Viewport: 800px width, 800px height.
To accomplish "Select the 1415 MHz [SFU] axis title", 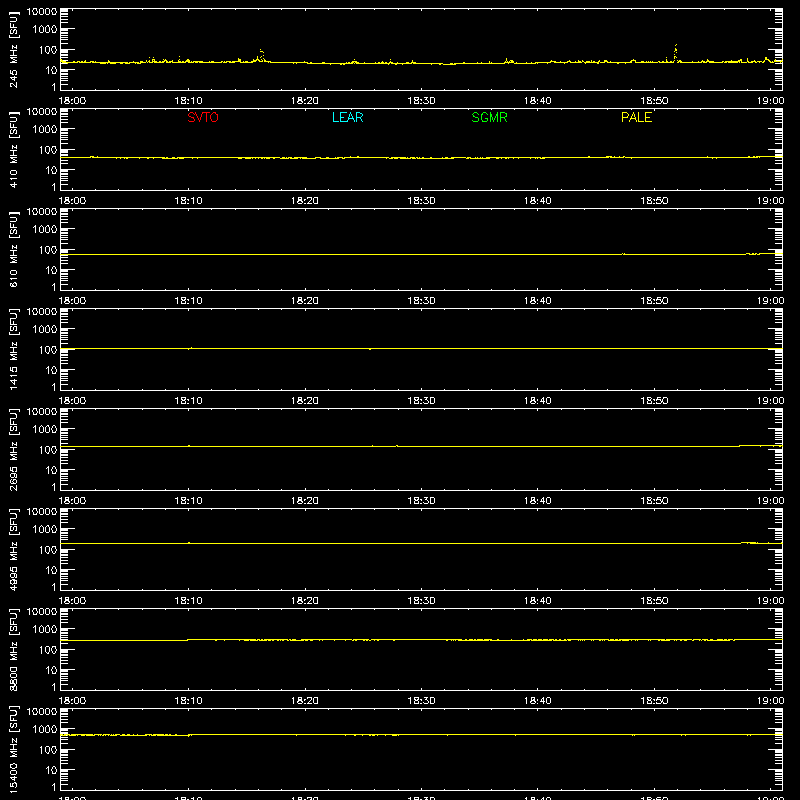I will point(13,349).
